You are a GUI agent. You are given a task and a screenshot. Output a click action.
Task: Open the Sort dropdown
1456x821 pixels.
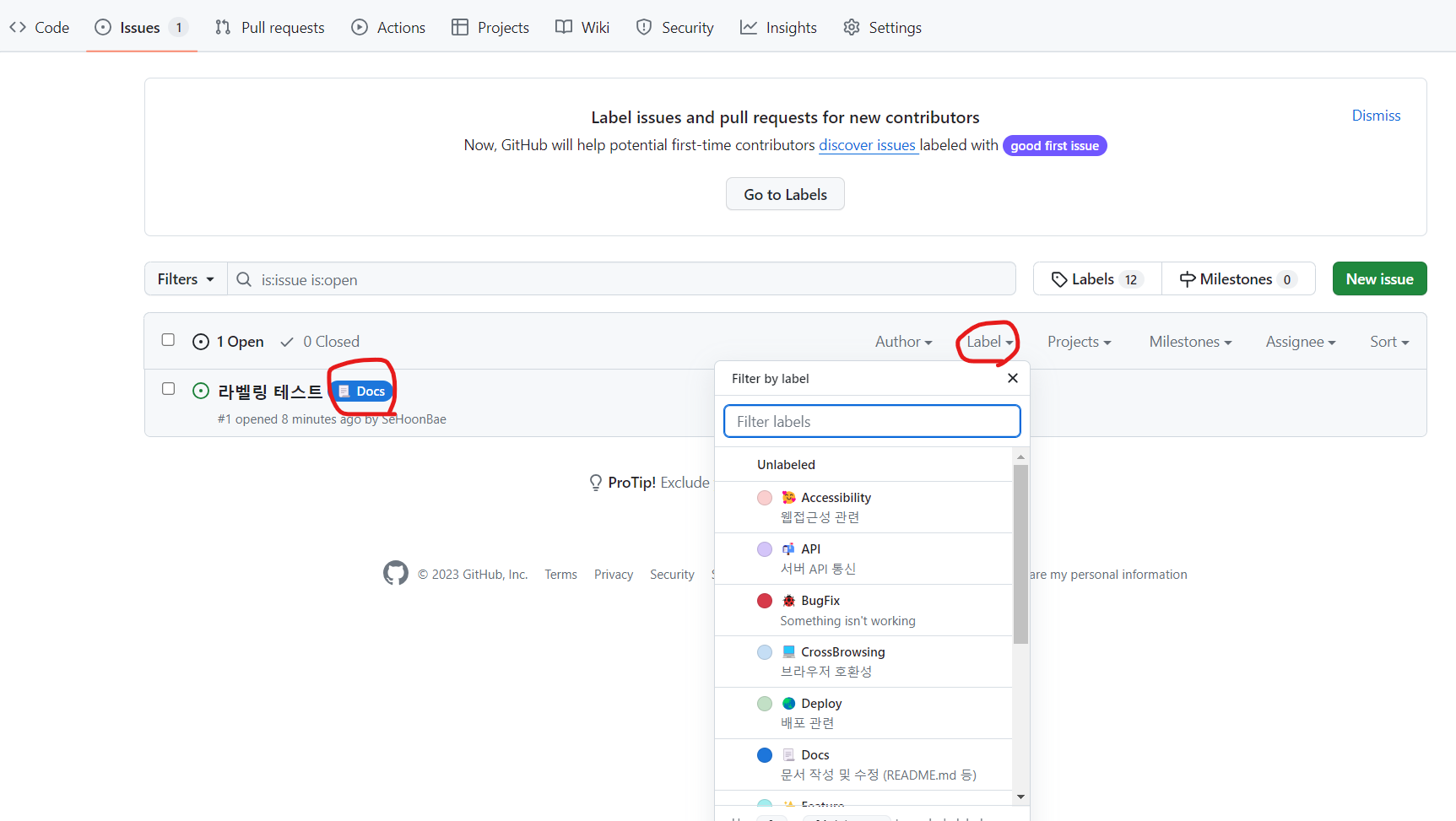(x=1389, y=341)
